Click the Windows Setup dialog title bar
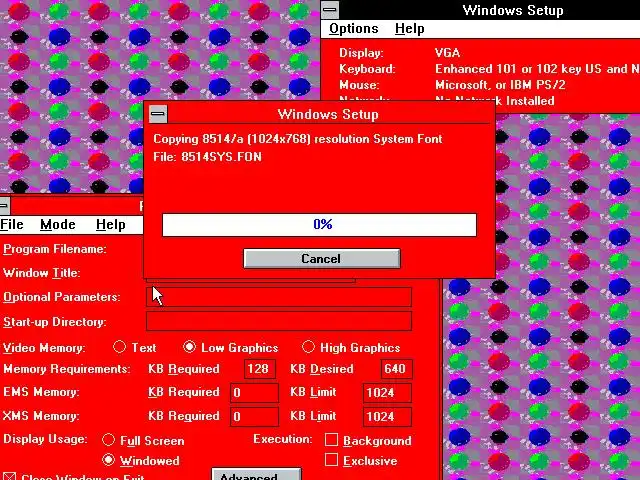 click(328, 114)
